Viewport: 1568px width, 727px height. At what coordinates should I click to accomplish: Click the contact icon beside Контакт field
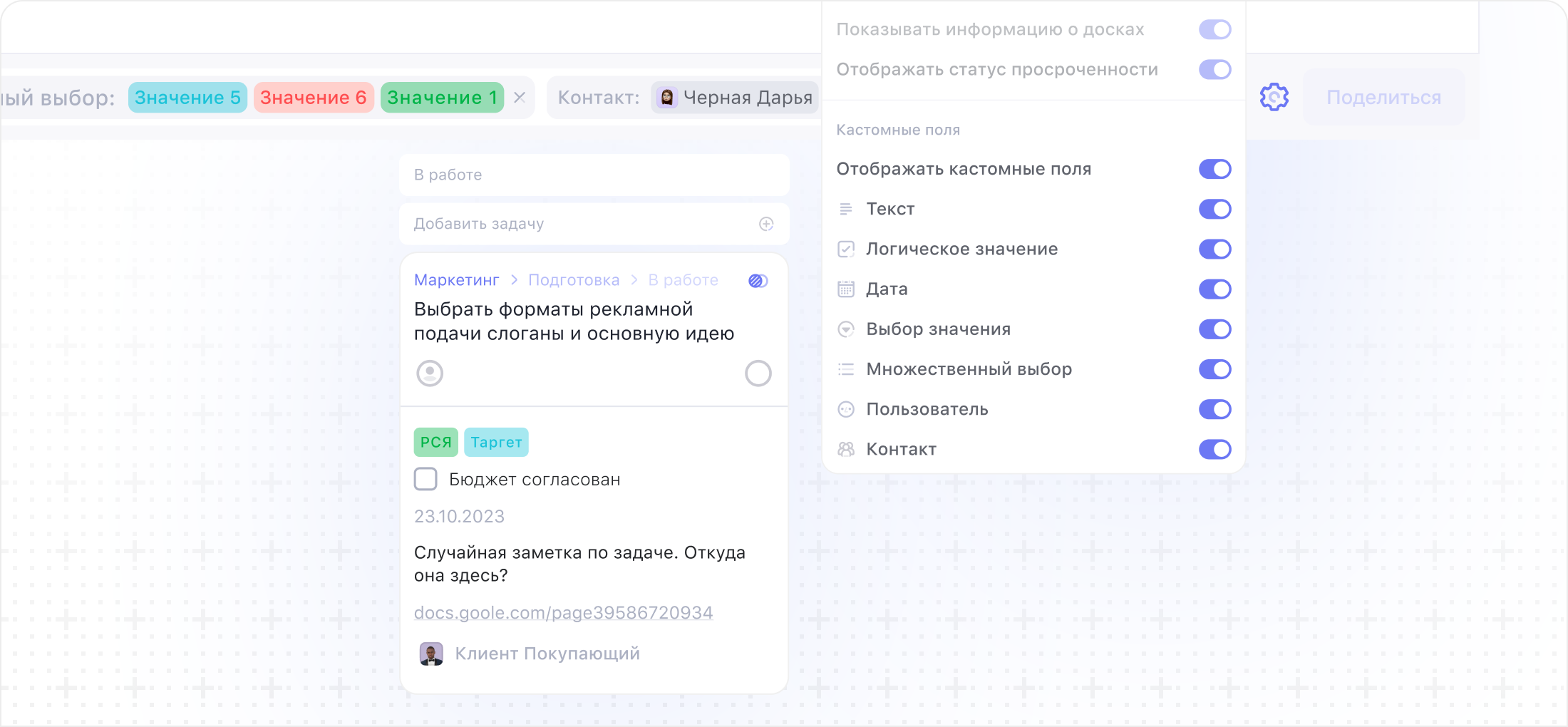coord(846,449)
